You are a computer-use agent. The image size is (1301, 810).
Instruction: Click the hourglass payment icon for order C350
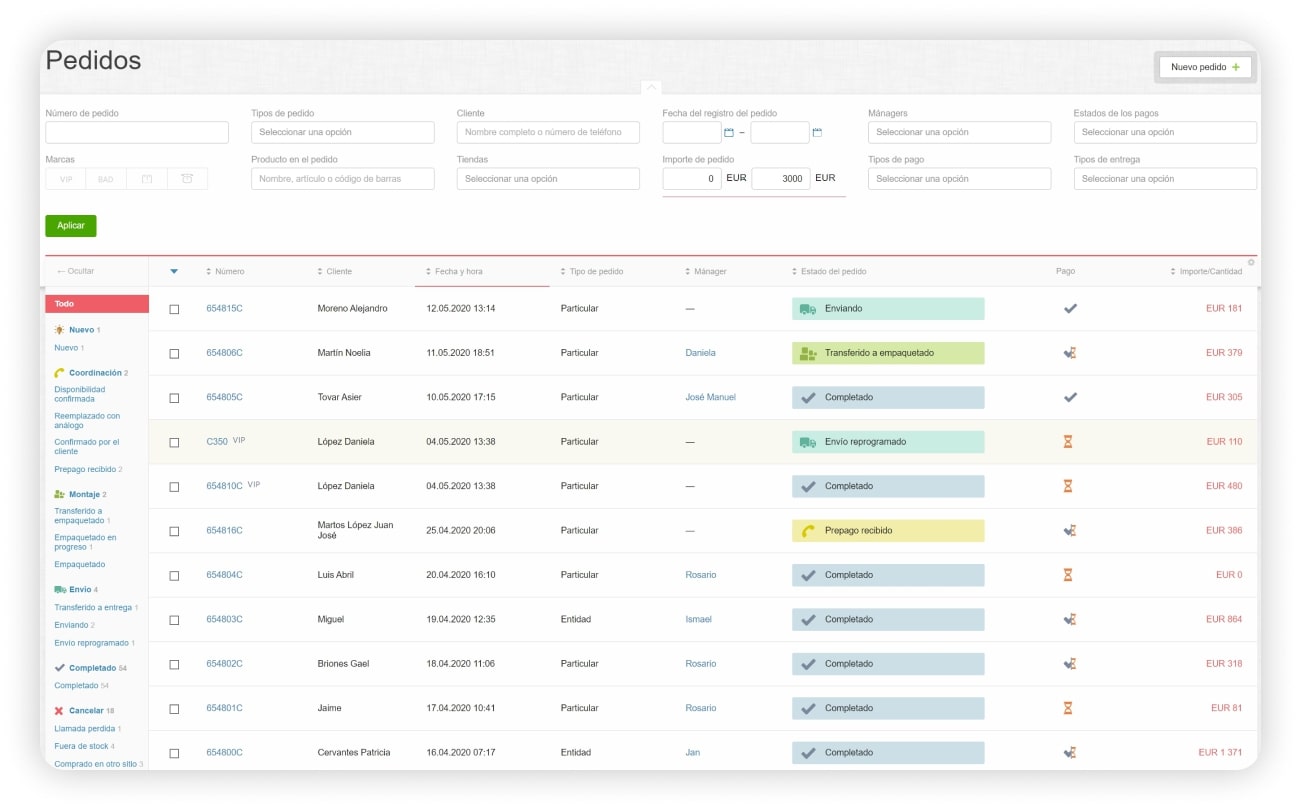[x=1068, y=442]
